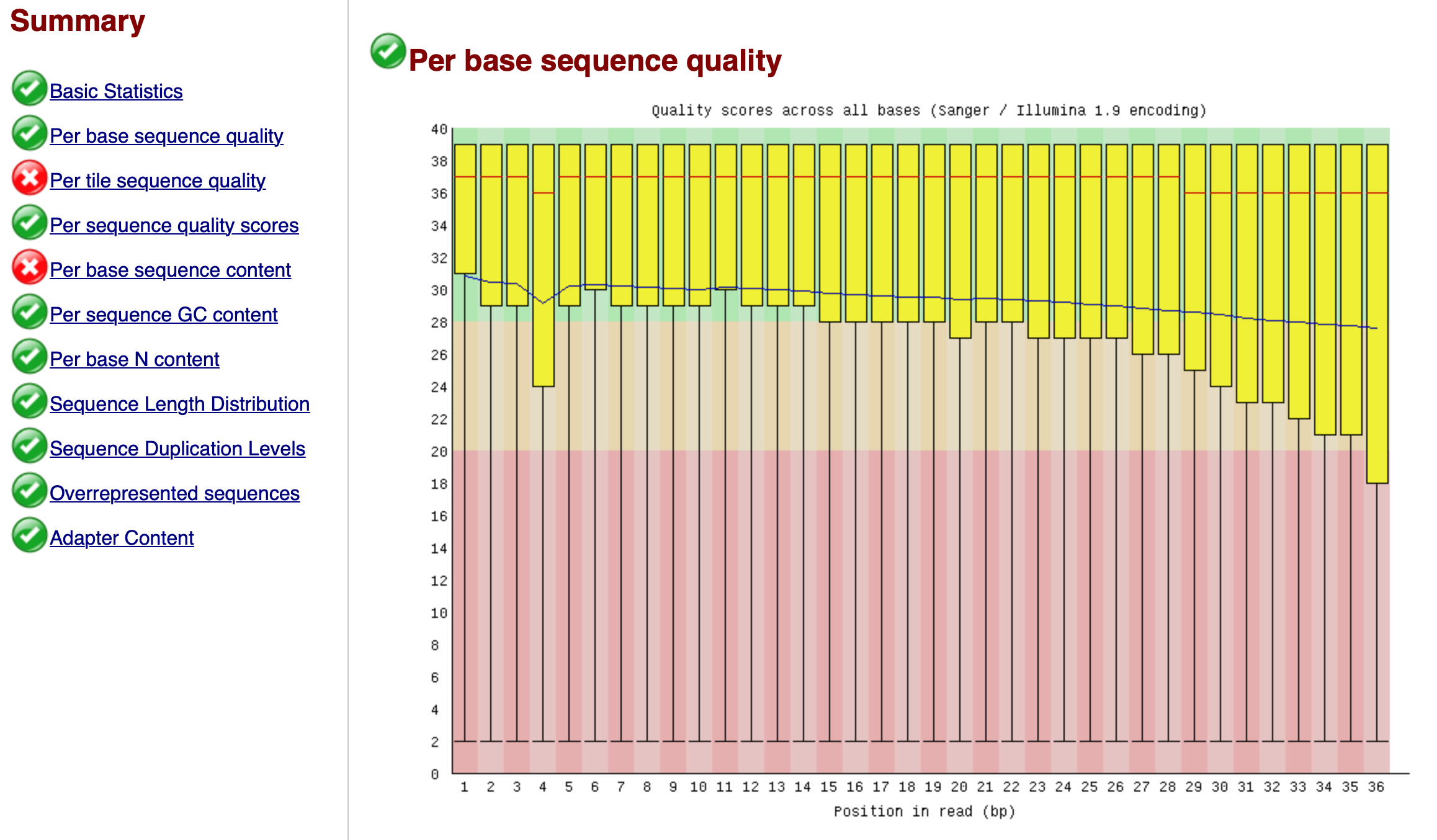Click the green tick beside Per sequence GC content
This screenshot has width=1437, height=840.
(x=29, y=314)
